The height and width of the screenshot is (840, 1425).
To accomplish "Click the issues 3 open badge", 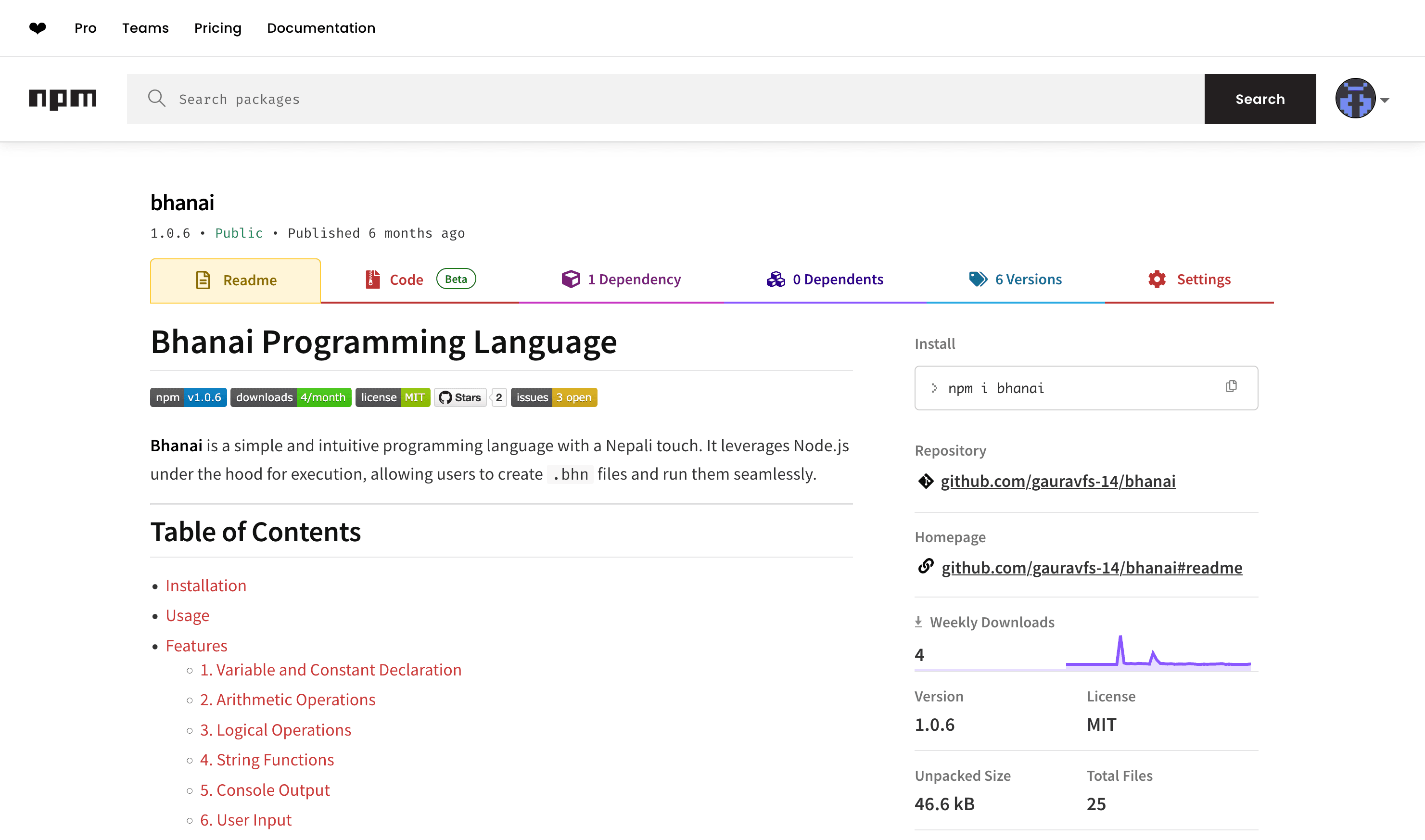I will [x=554, y=397].
